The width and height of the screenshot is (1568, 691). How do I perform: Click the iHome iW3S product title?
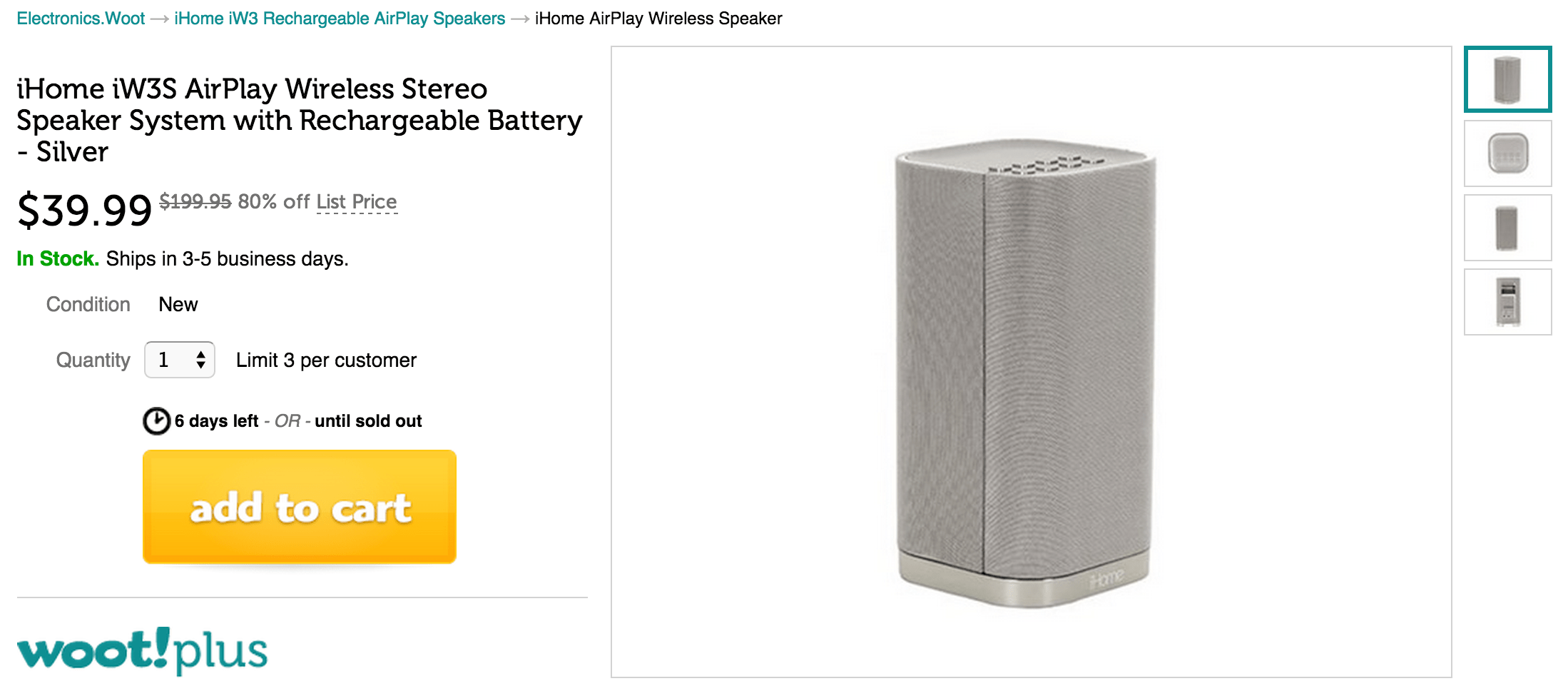[x=300, y=120]
